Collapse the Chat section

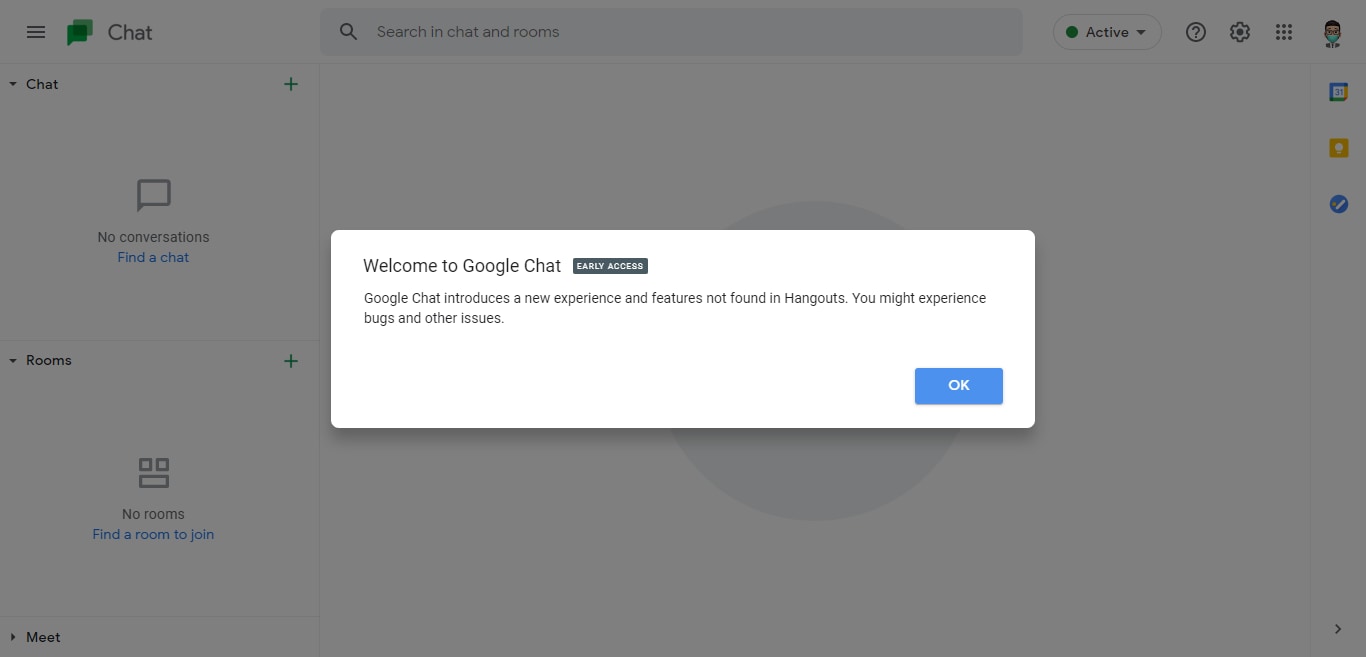pyautogui.click(x=13, y=84)
